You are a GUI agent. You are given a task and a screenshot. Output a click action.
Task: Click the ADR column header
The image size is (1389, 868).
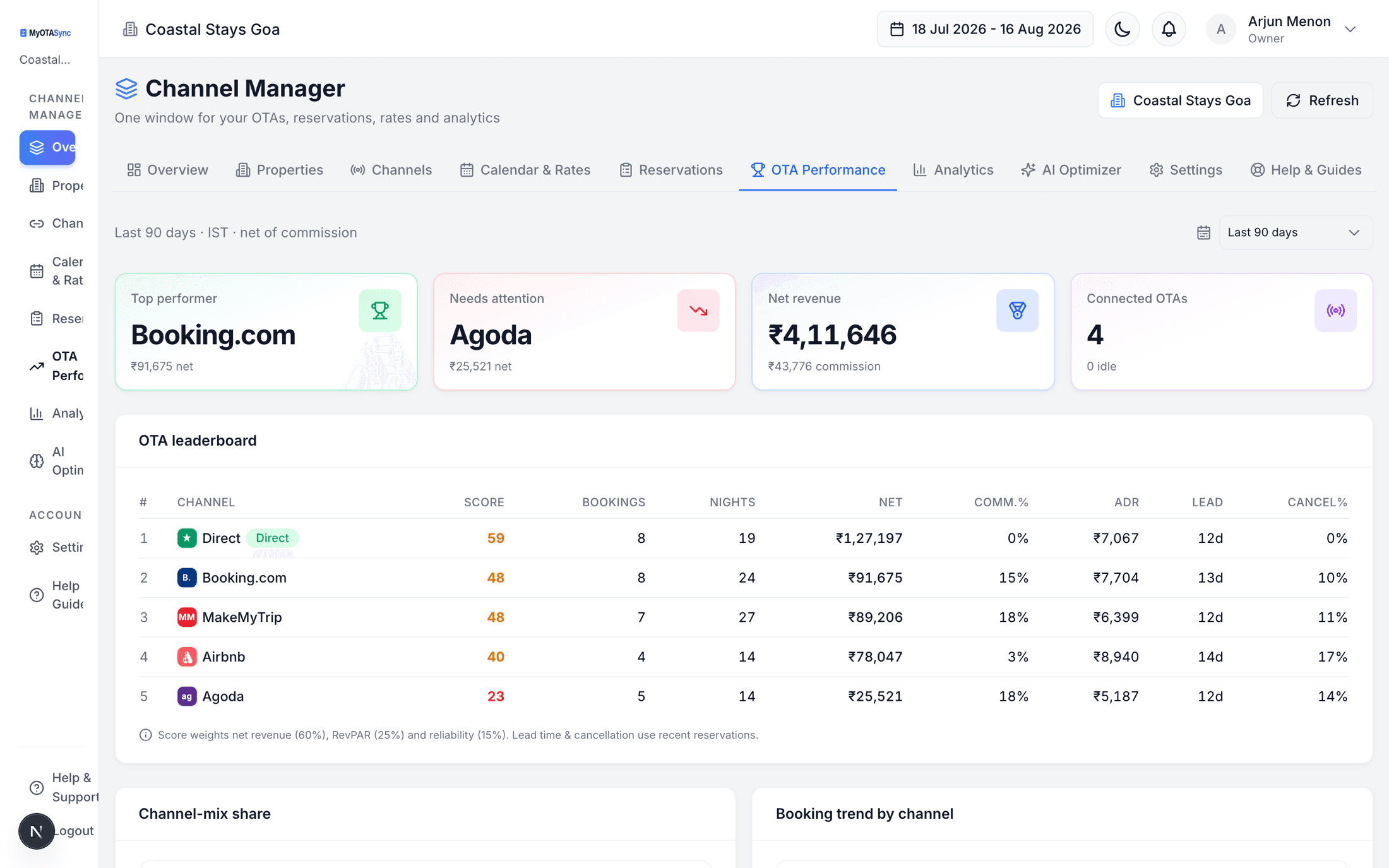[x=1126, y=502]
